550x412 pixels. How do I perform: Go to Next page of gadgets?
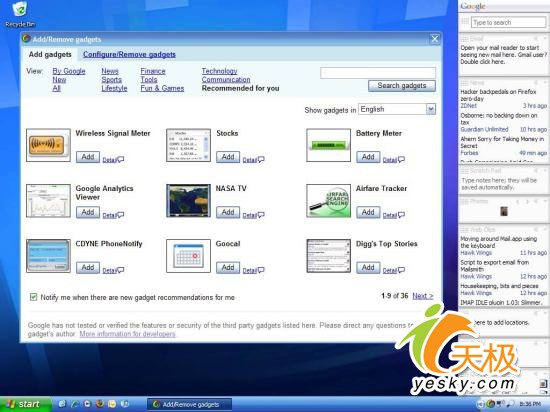click(x=423, y=296)
